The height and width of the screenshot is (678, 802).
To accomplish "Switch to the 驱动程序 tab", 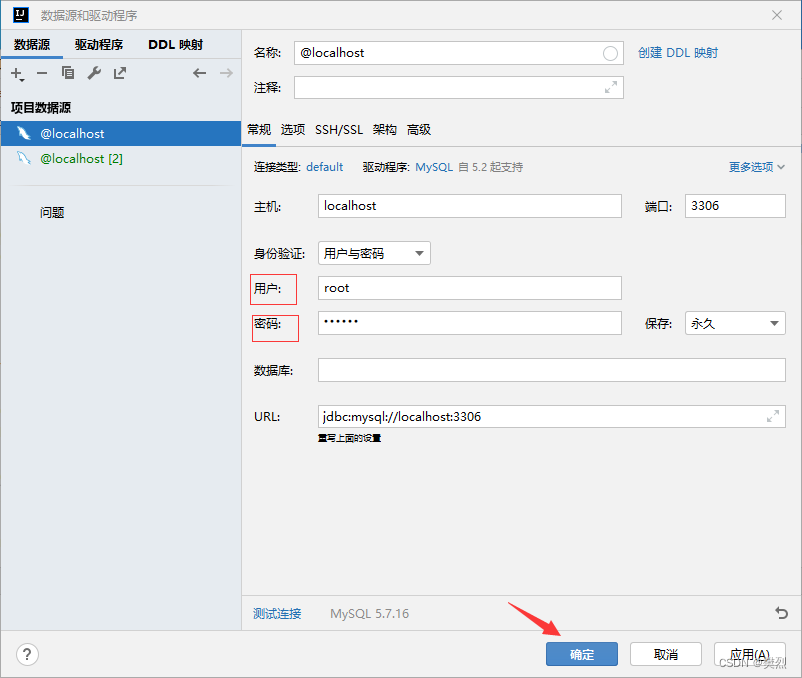I will [x=99, y=44].
